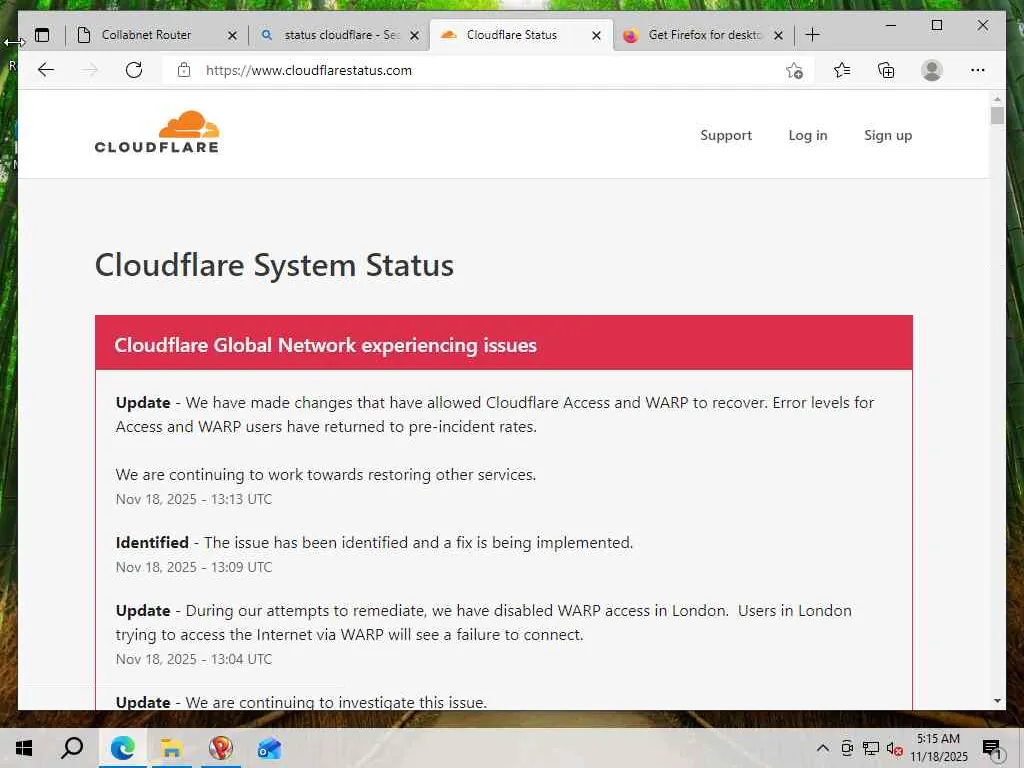Open the Support link
The width and height of the screenshot is (1024, 768).
tap(726, 135)
